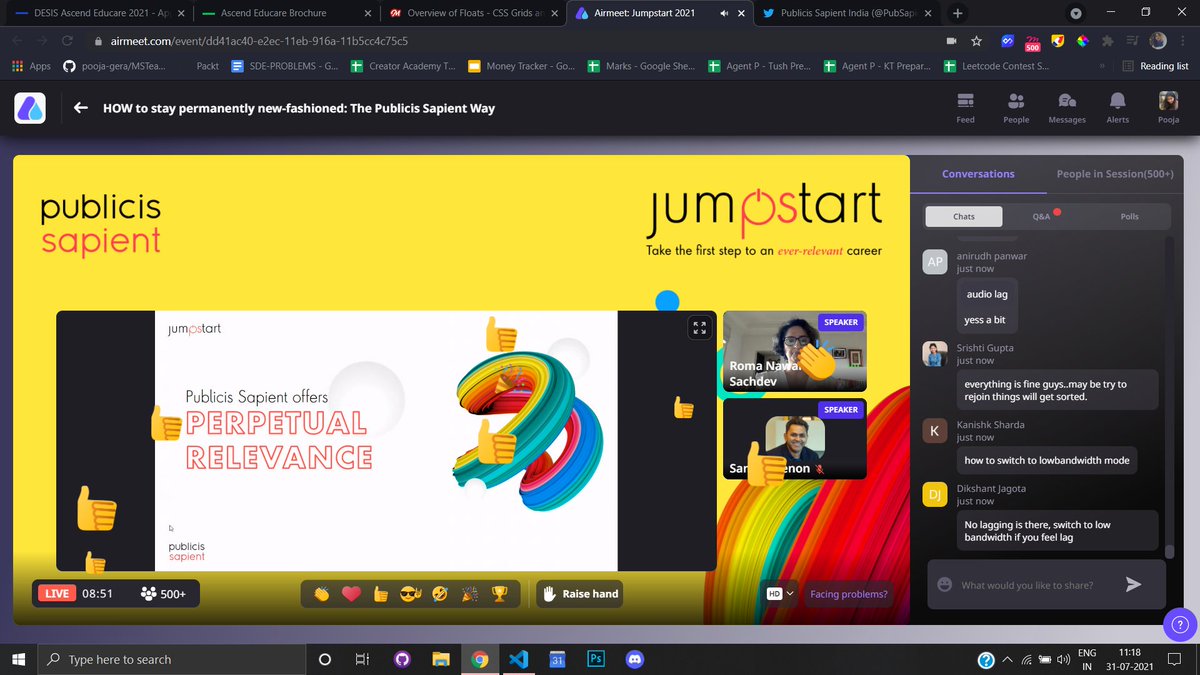This screenshot has width=1200, height=675.
Task: Open the Feed panel icon
Action: (965, 108)
